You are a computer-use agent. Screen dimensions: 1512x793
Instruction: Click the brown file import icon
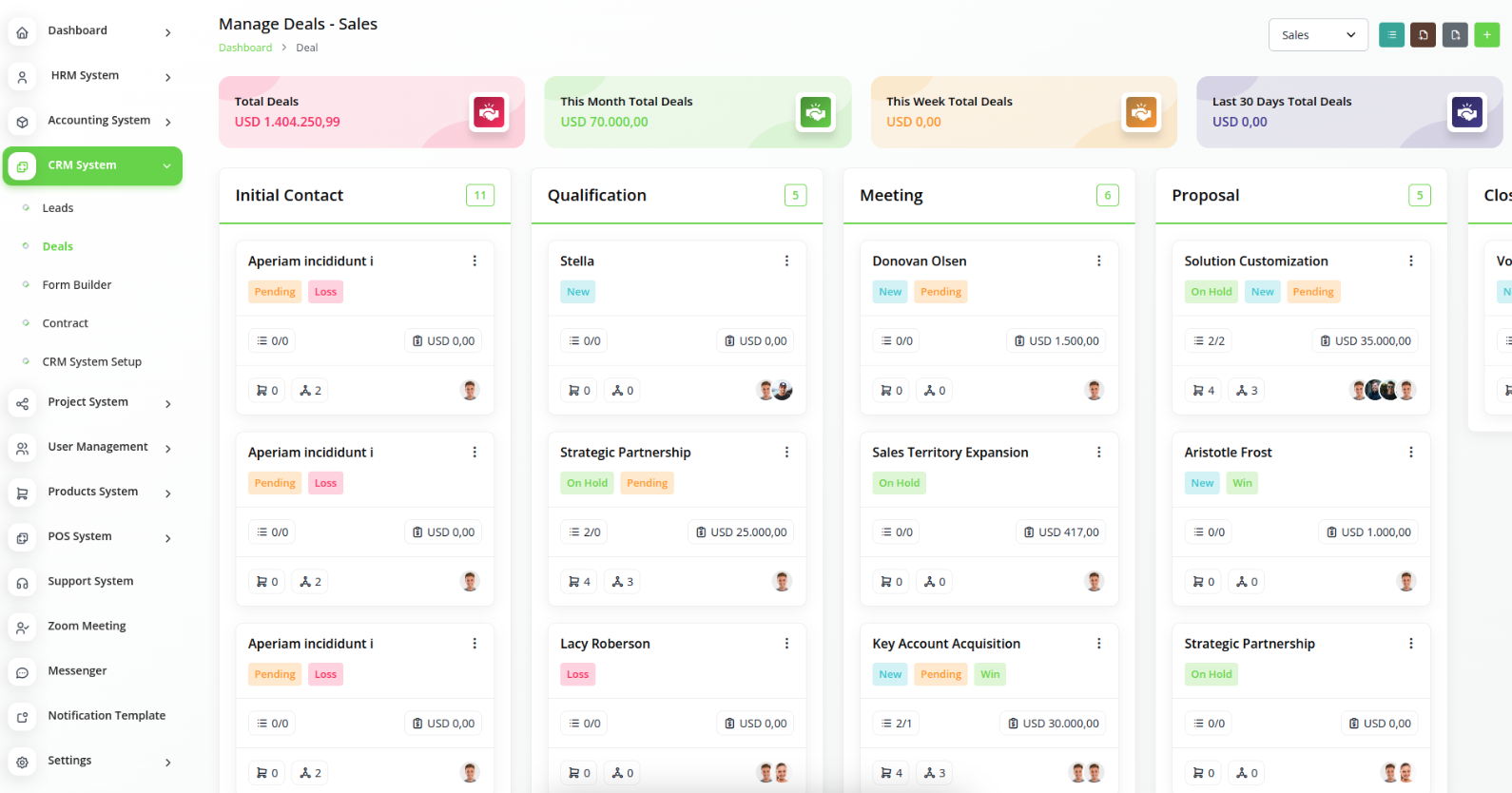point(1423,35)
